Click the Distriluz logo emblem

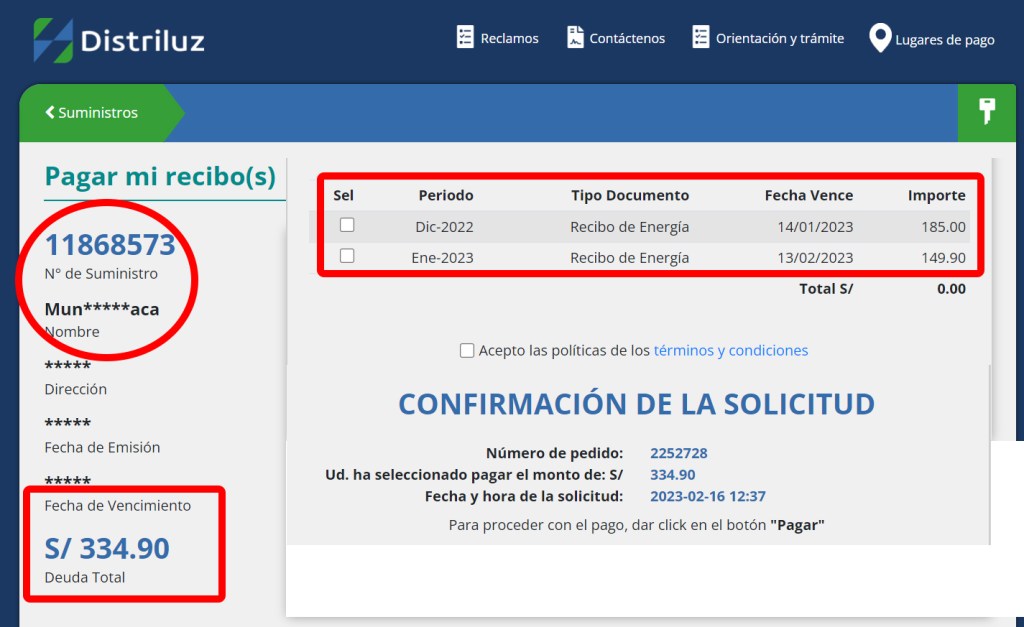53,40
